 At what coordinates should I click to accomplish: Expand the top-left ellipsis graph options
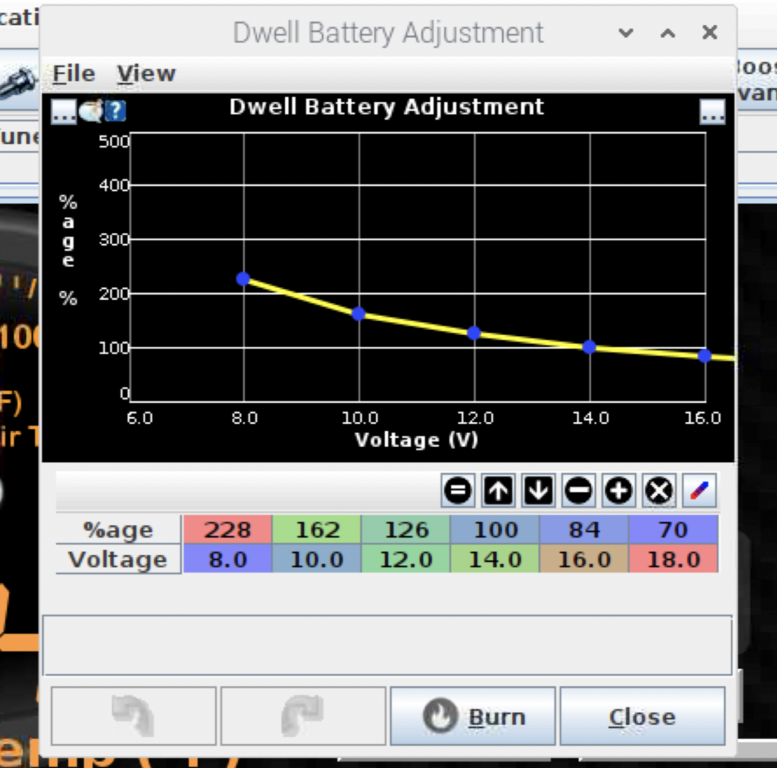pos(64,111)
